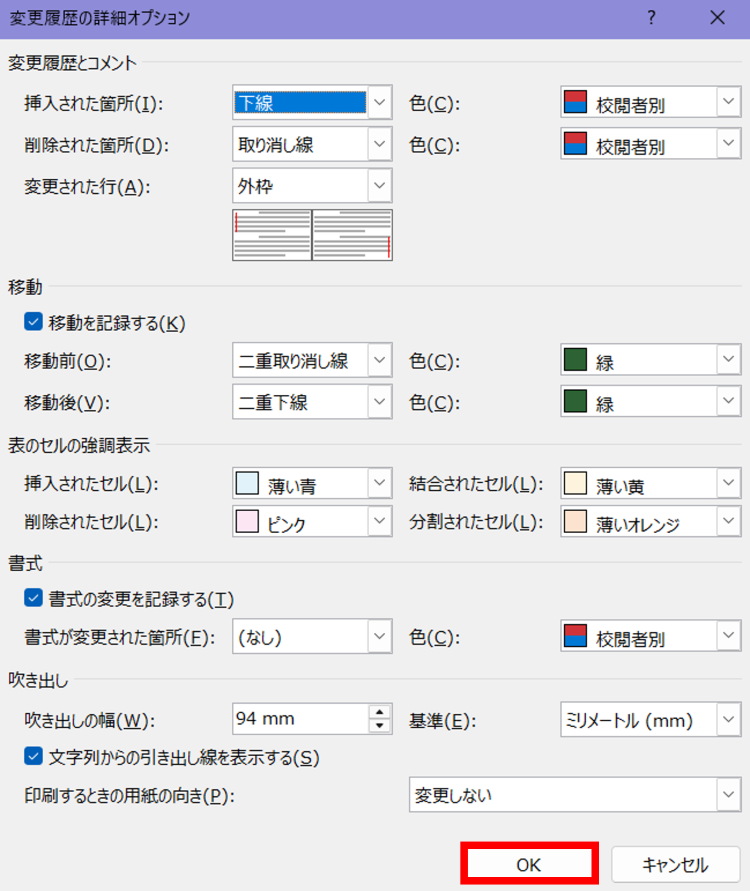Increase balloon width with up spinner
750x891 pixels.
380,711
